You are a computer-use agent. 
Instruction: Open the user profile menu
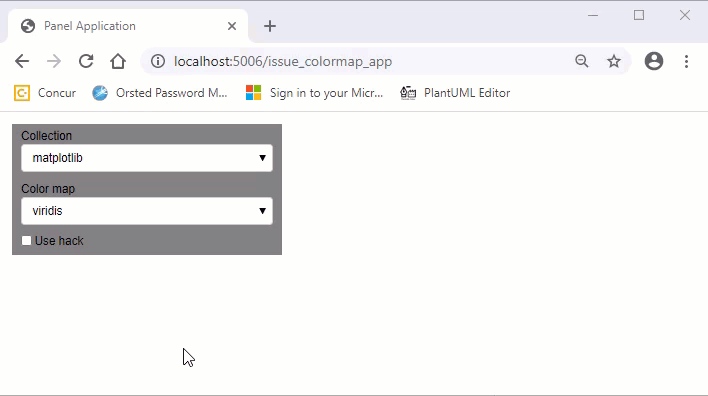click(653, 61)
